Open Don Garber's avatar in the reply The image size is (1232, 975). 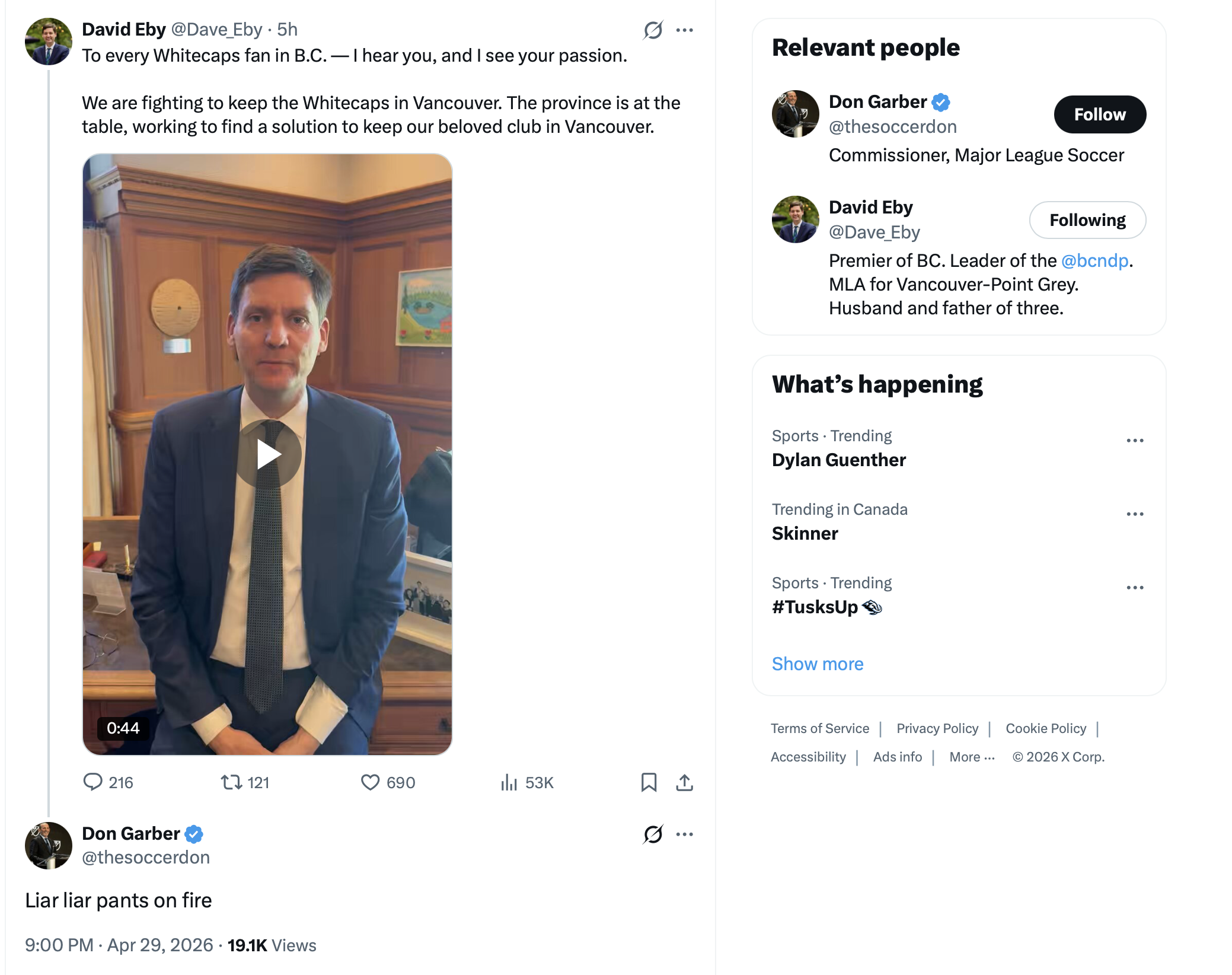49,846
